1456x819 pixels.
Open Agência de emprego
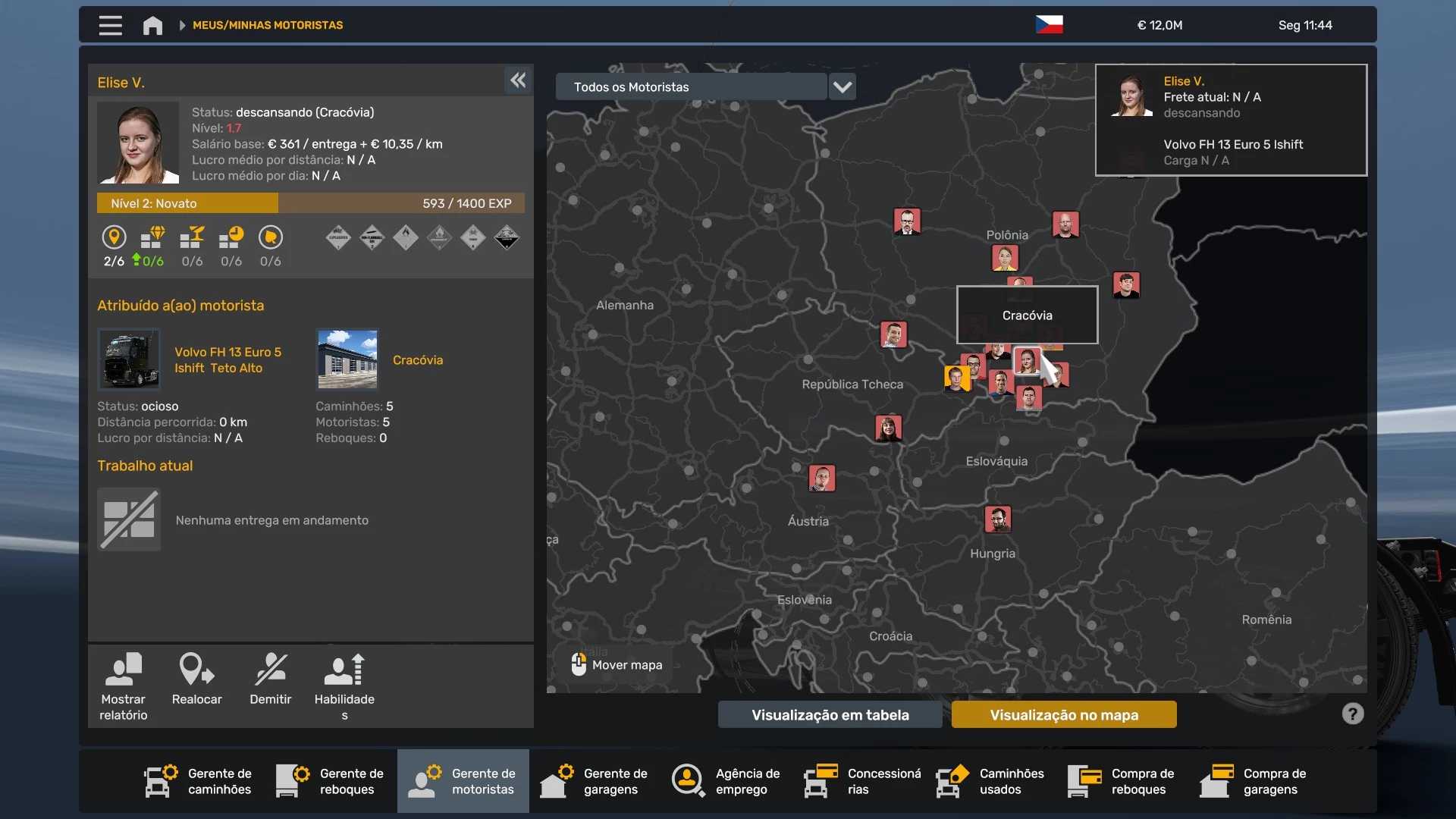[726, 781]
